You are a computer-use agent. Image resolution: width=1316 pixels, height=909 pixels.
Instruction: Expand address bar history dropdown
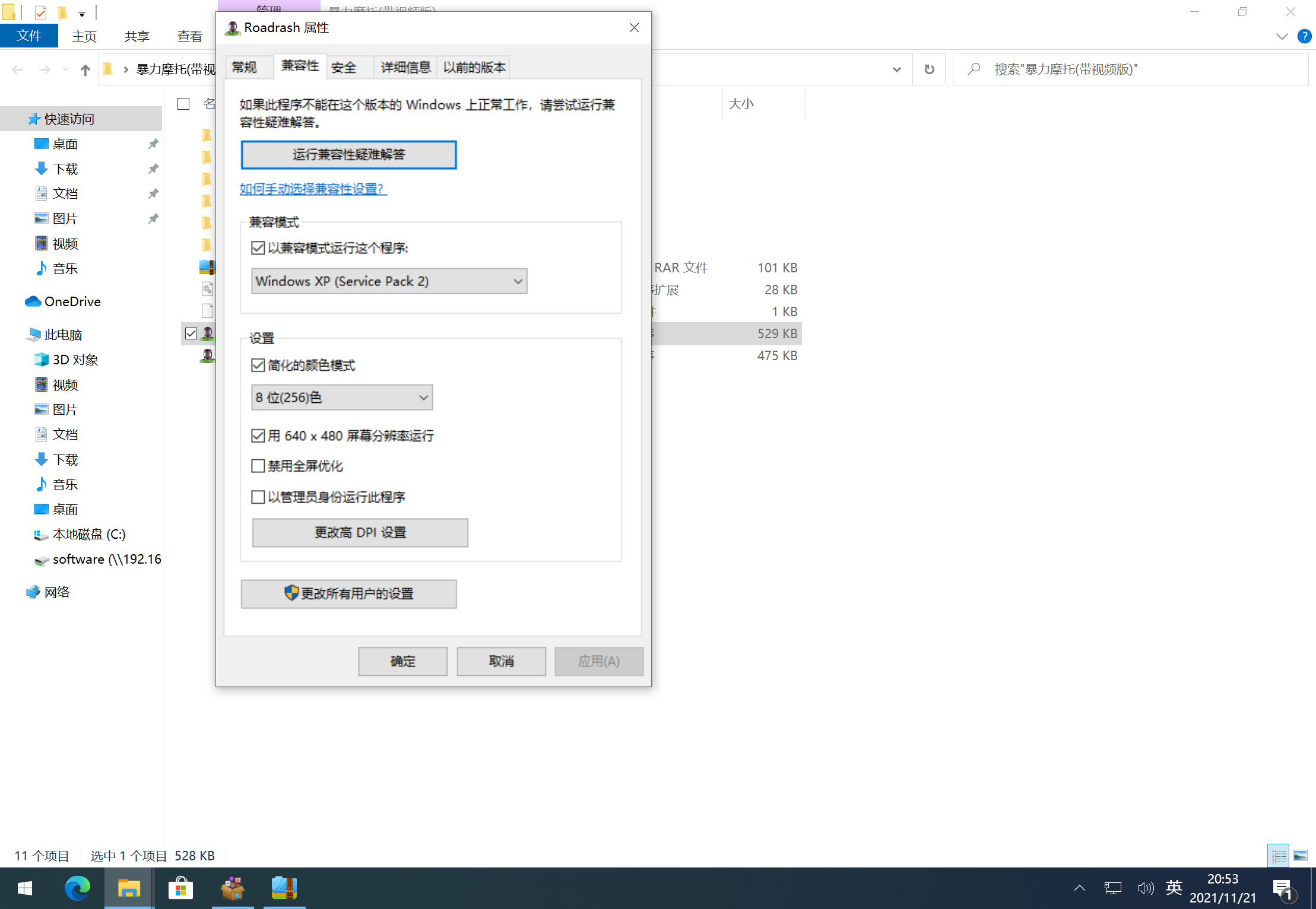coord(896,69)
